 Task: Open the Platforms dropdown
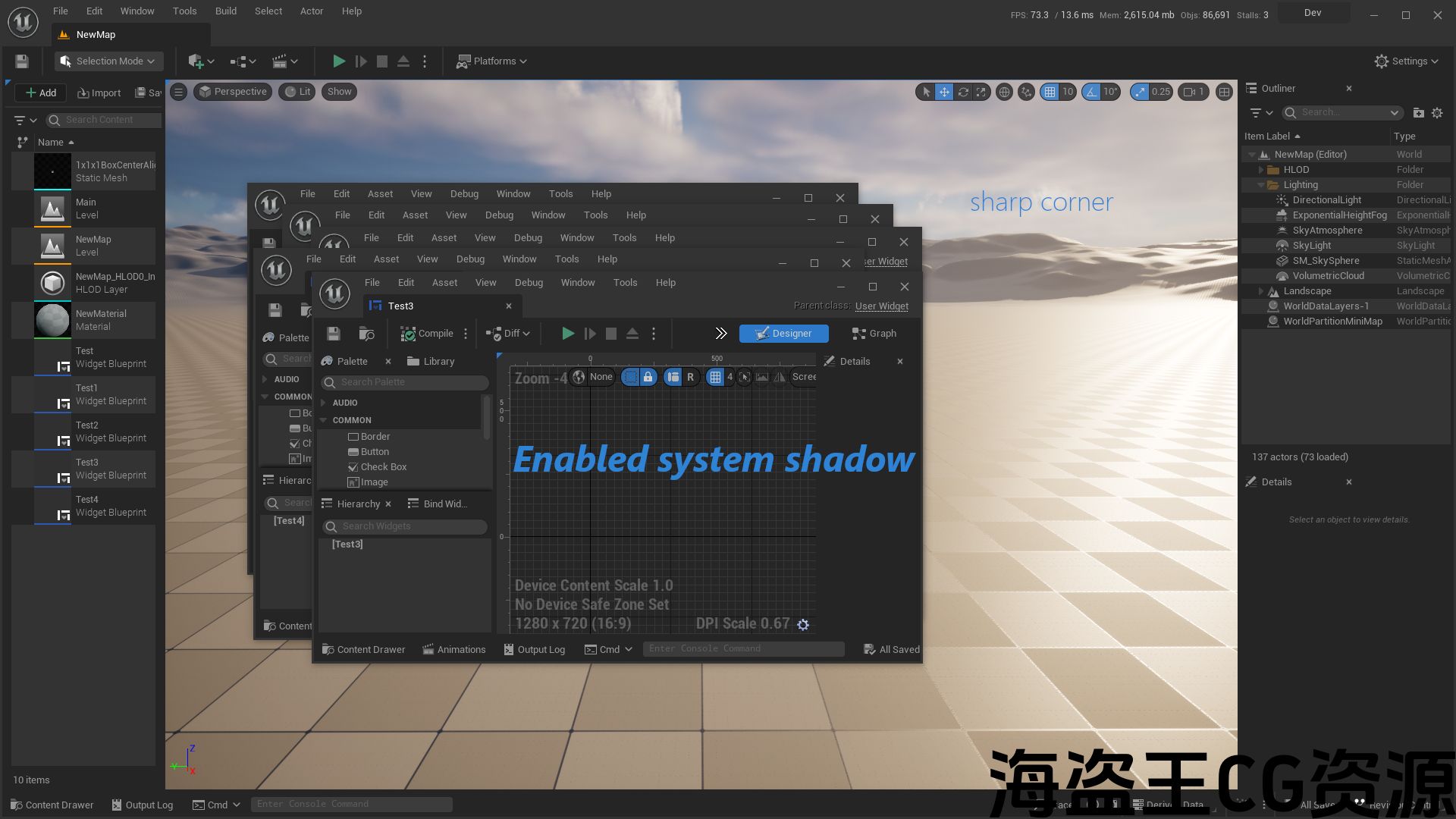pyautogui.click(x=491, y=61)
